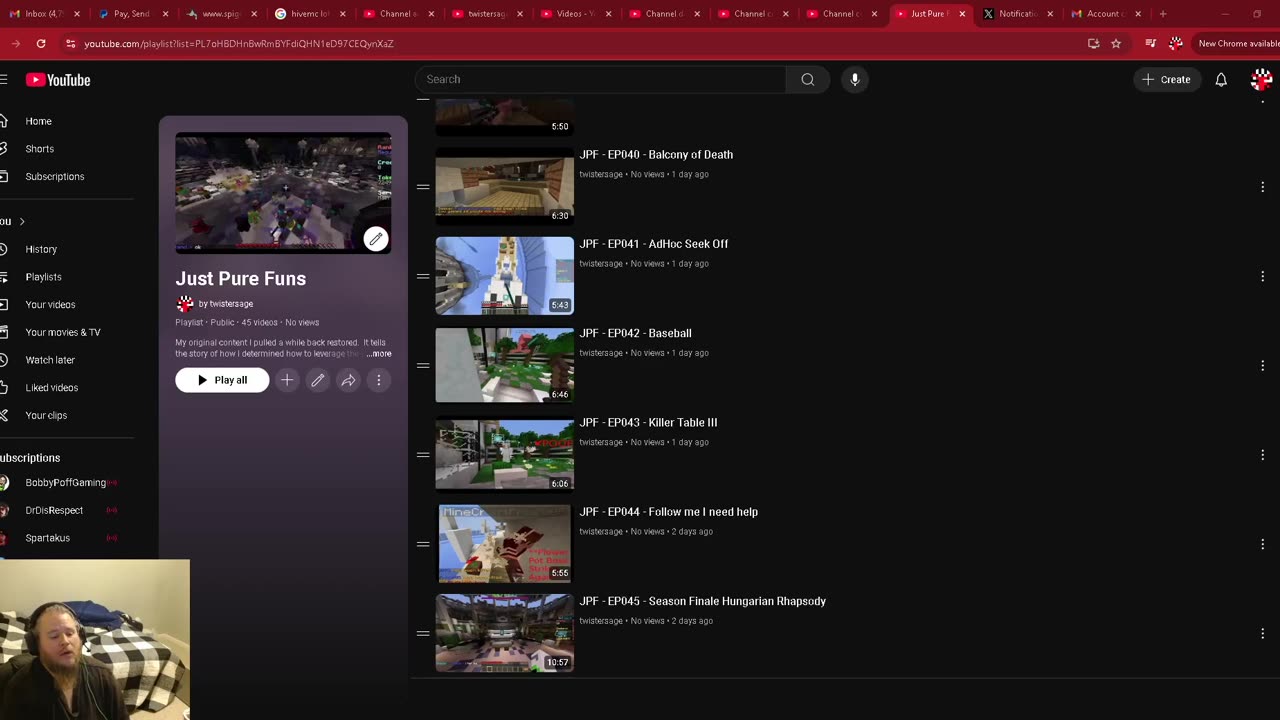Open Spartakus subscription channel
This screenshot has height=720, width=1280.
[x=47, y=538]
